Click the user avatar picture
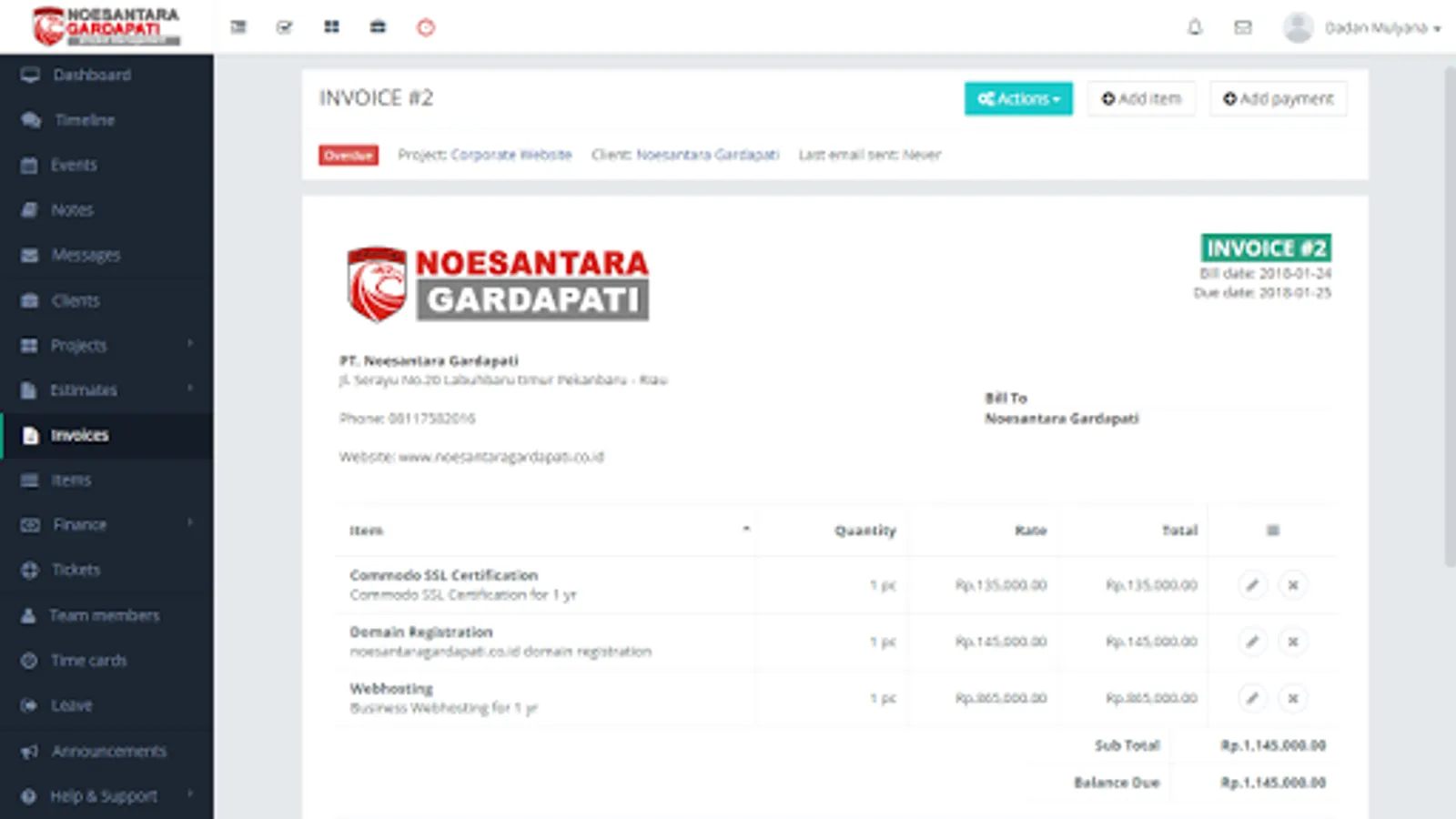This screenshot has width=1456, height=819. 1298,27
